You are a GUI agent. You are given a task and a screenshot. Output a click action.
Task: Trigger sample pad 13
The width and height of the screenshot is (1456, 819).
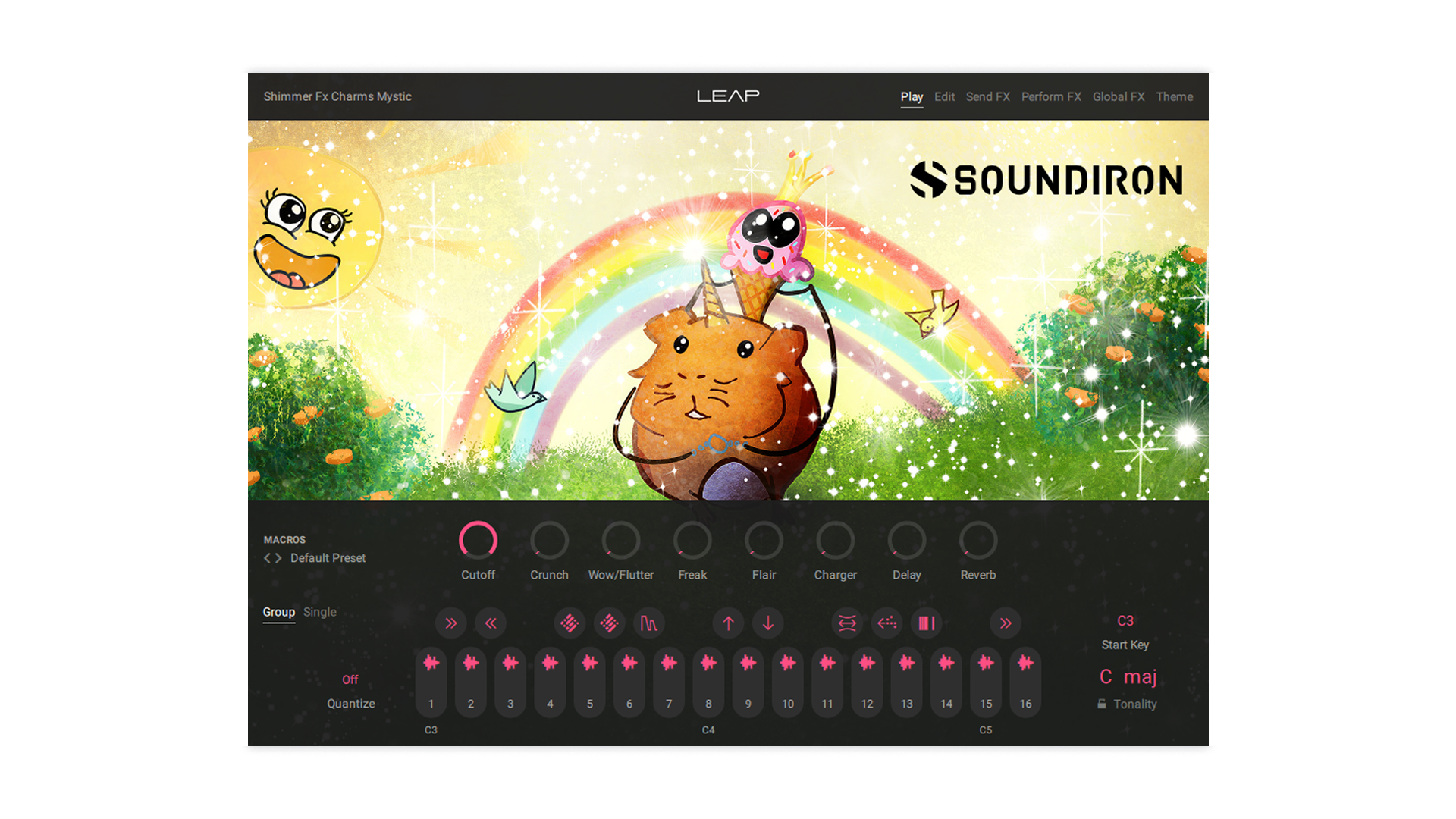(x=907, y=682)
